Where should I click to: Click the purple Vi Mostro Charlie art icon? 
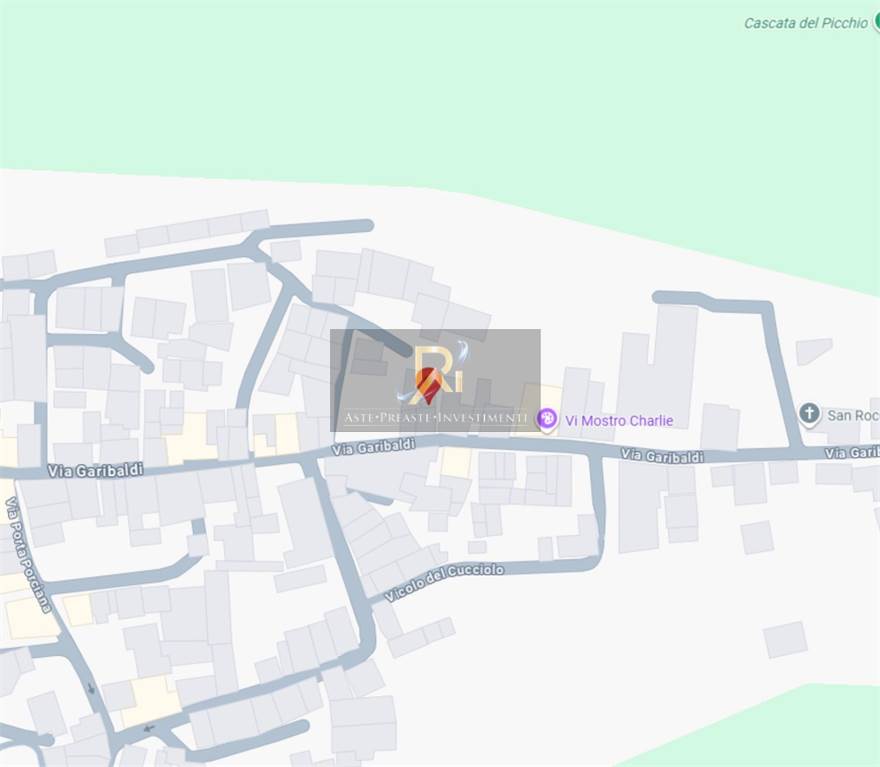[x=547, y=419]
